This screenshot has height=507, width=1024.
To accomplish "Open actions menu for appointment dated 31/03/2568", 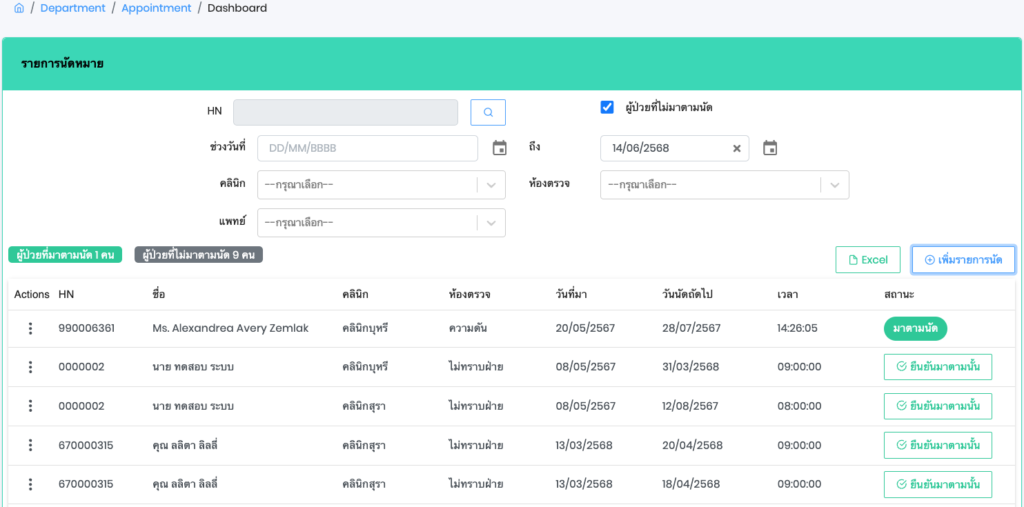I will (x=31, y=367).
